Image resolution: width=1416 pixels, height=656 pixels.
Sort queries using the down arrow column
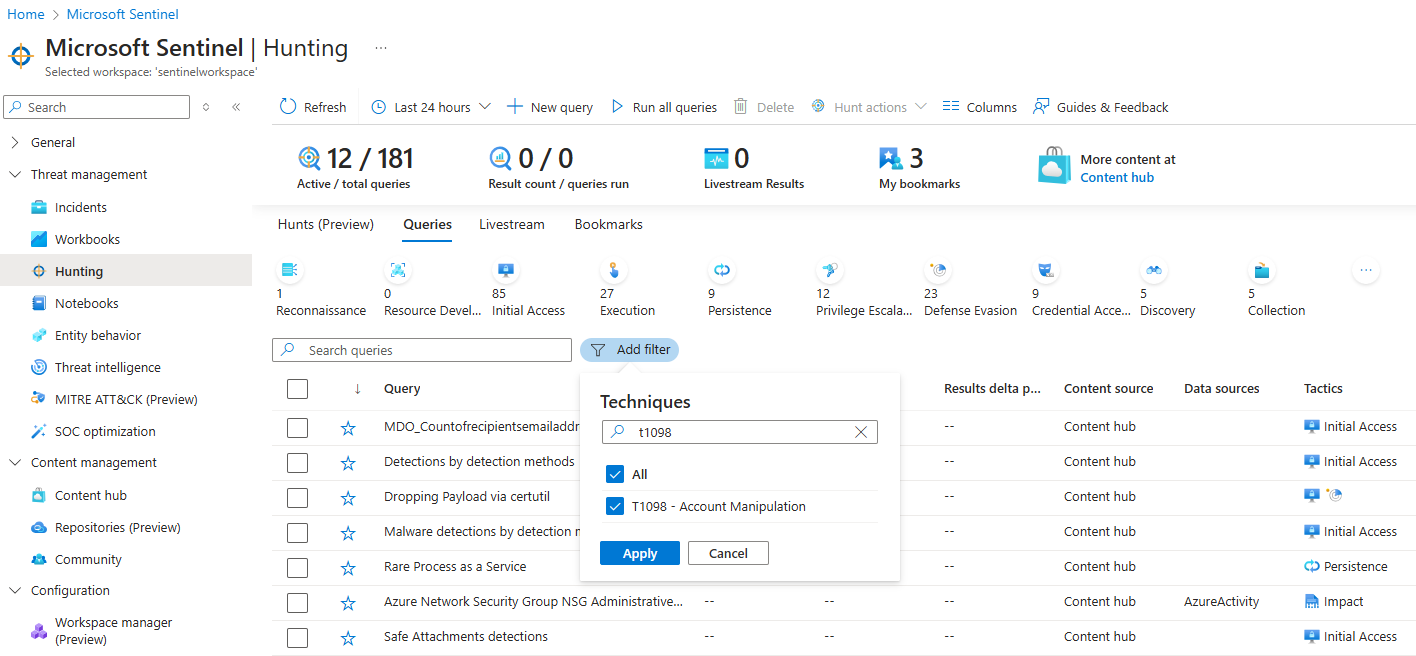tap(357, 389)
